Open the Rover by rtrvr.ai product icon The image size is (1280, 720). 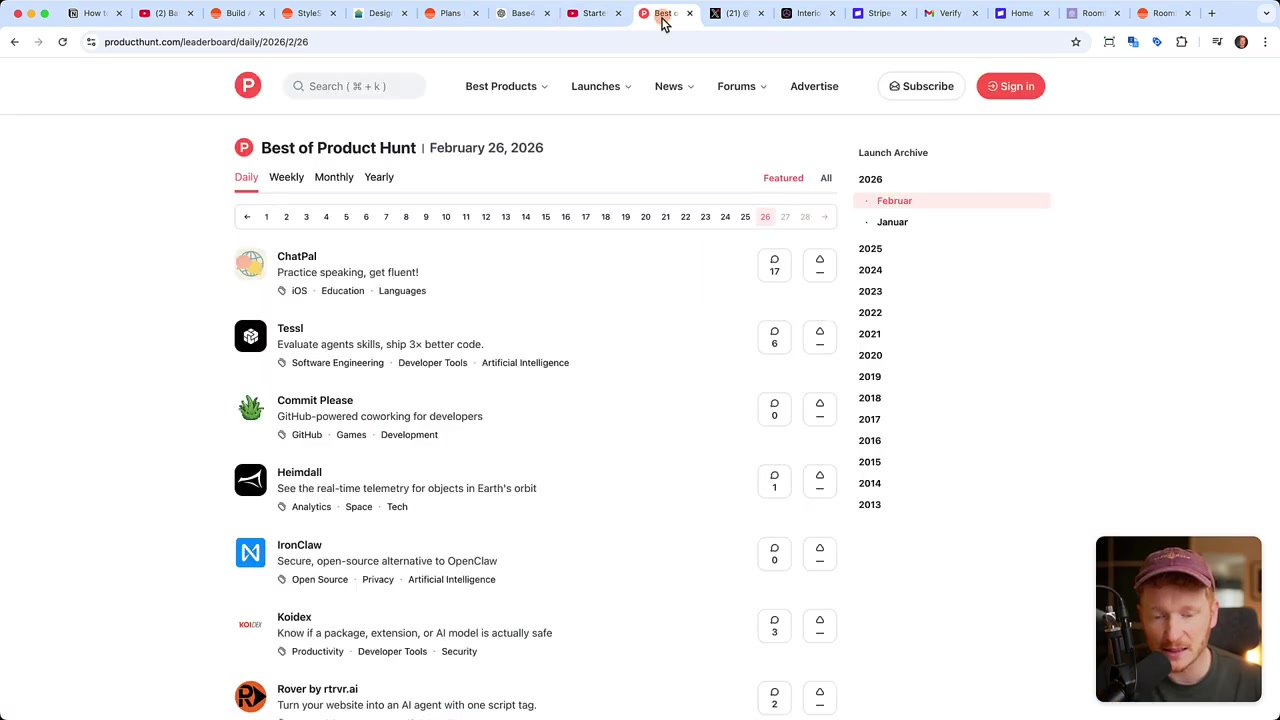250,697
